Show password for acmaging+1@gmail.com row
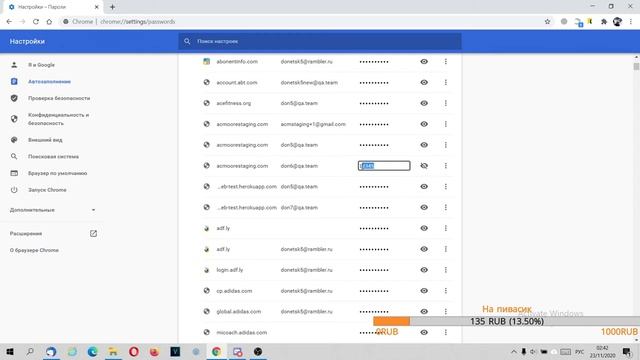The width and height of the screenshot is (640, 360). coord(424,124)
